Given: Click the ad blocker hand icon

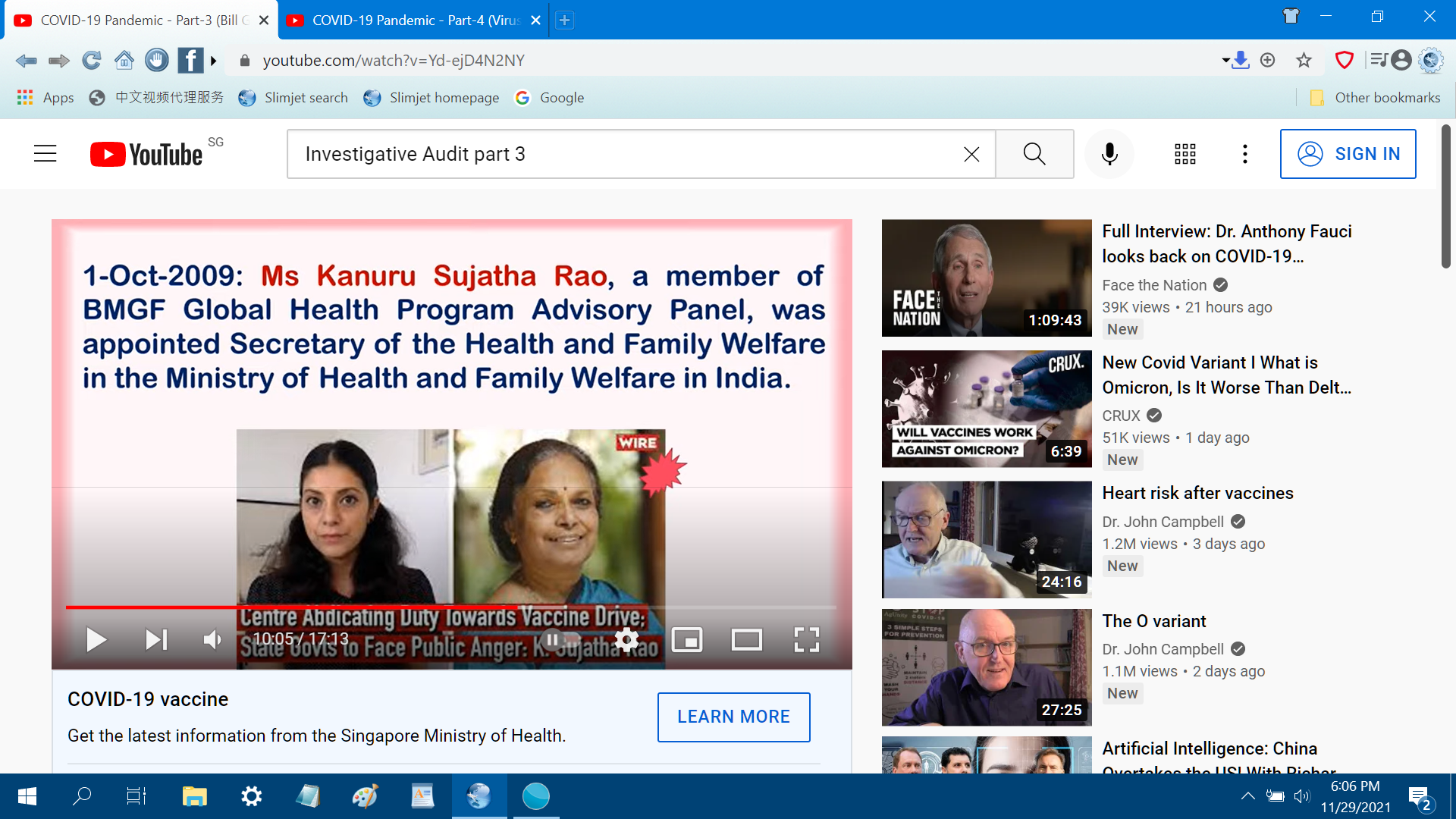Looking at the screenshot, I should tap(157, 60).
